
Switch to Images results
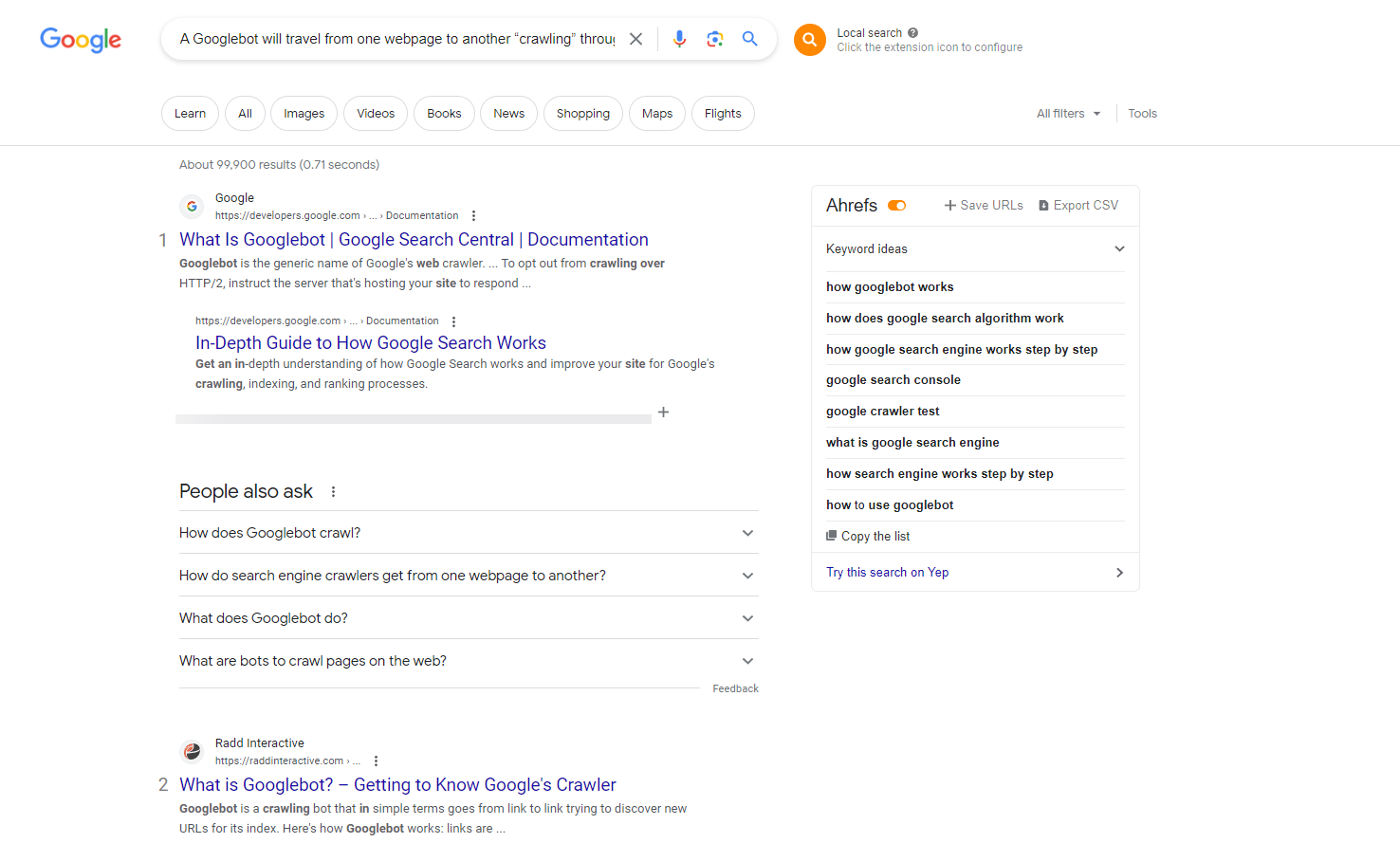(x=304, y=114)
